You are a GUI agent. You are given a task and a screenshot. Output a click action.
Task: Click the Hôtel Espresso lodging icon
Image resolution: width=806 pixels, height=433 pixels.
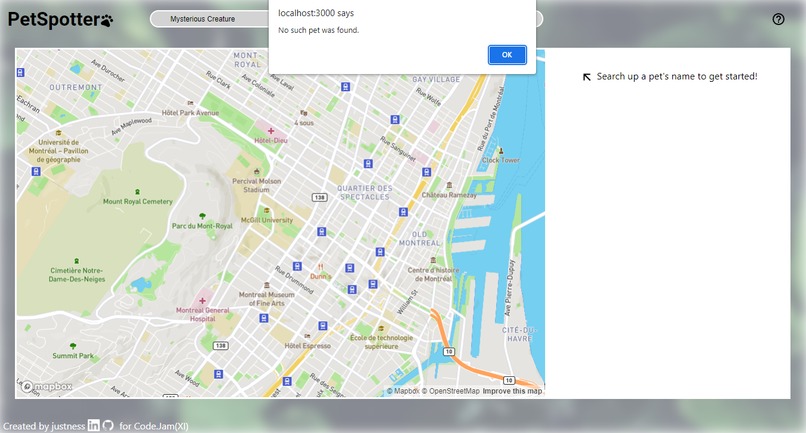pyautogui.click(x=307, y=336)
